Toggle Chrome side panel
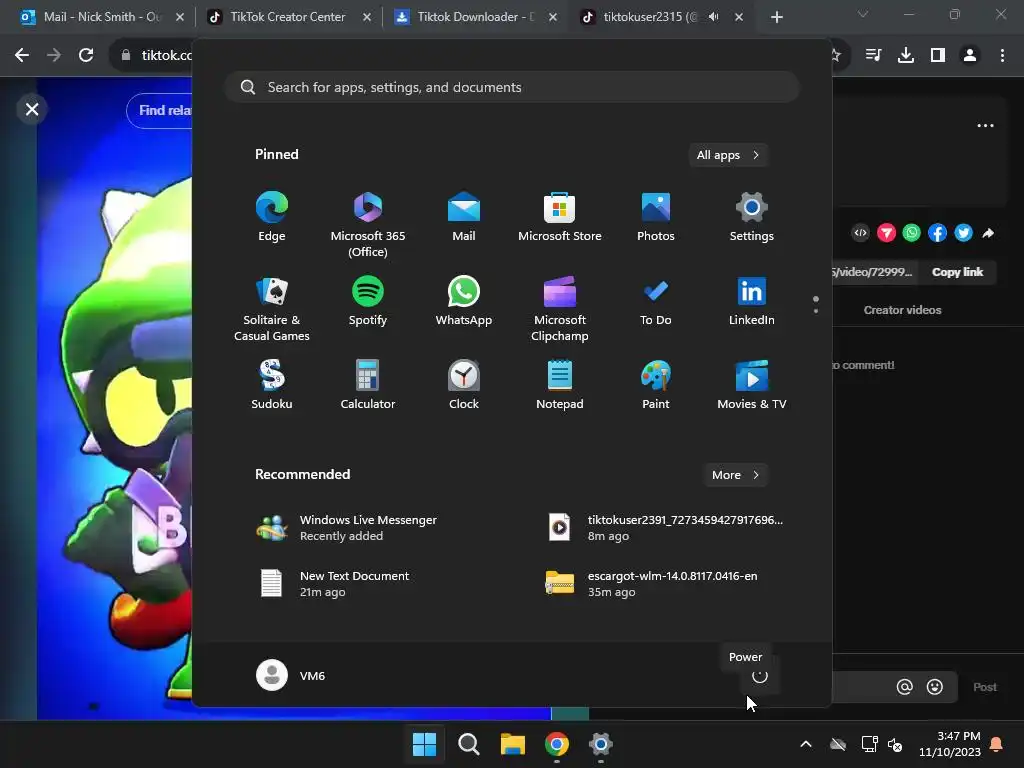 pyautogui.click(x=938, y=55)
